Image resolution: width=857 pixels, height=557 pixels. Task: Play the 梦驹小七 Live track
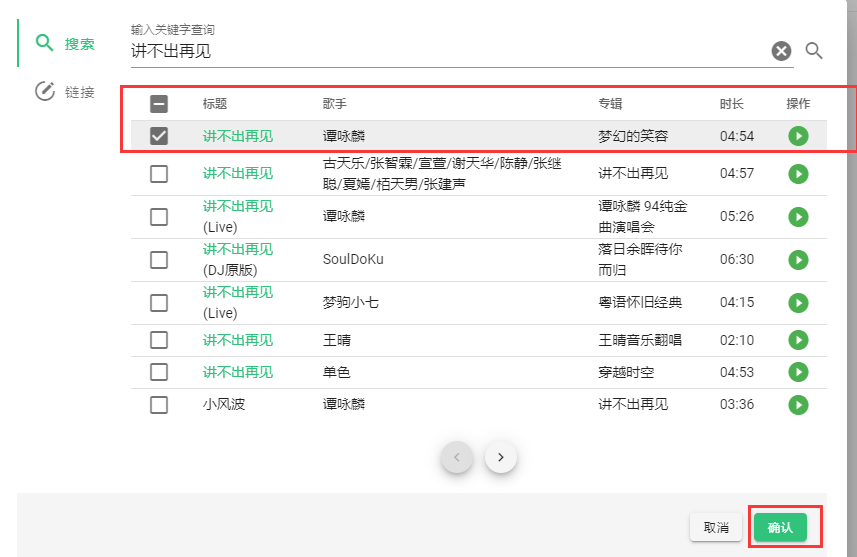(x=798, y=302)
